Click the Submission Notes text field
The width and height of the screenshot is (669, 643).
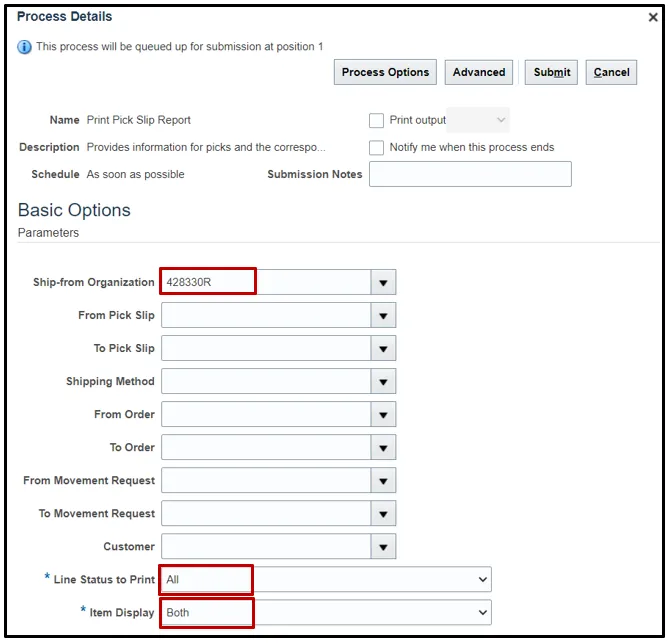pyautogui.click(x=470, y=174)
